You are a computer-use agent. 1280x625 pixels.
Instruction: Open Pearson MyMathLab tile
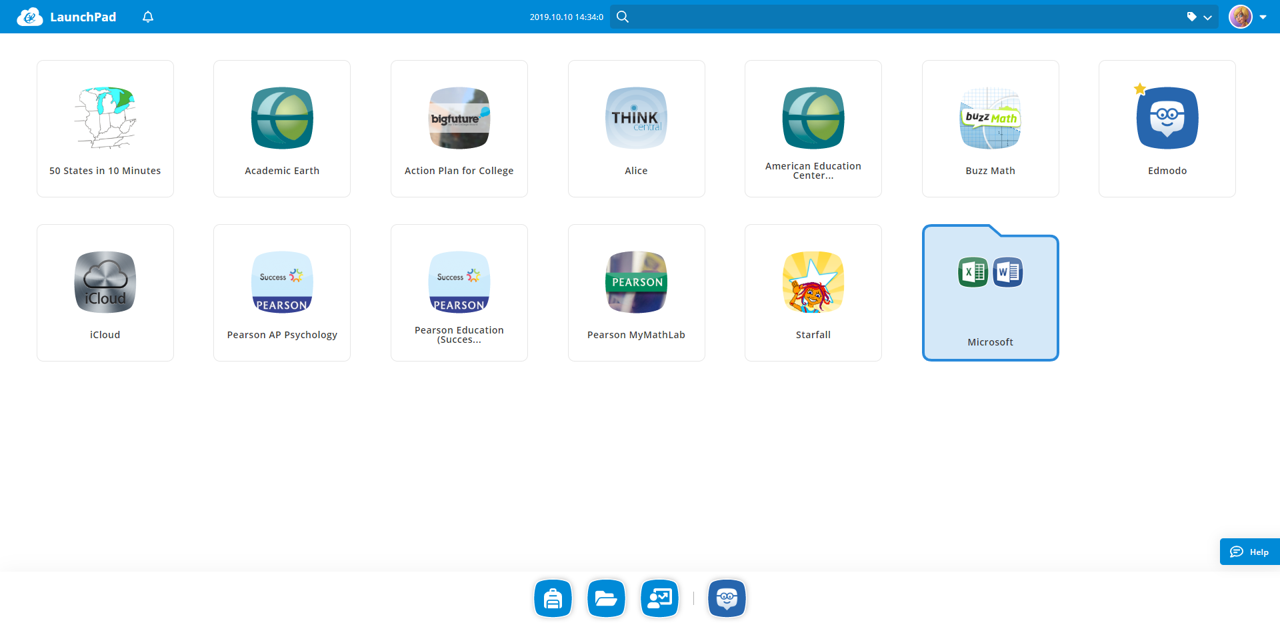point(636,292)
